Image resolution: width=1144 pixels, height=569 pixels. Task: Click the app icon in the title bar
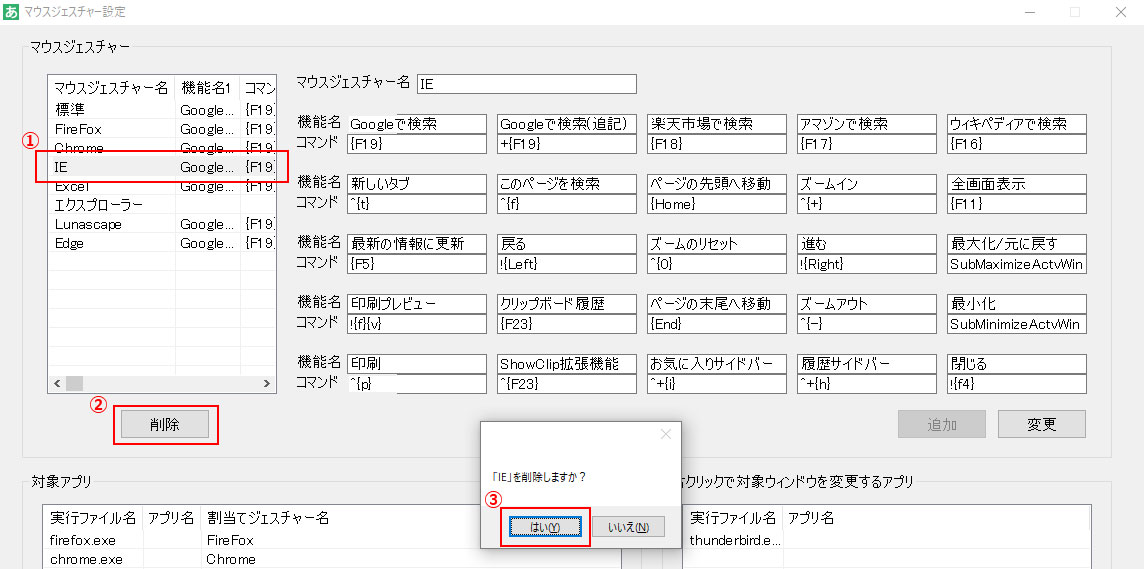point(12,12)
